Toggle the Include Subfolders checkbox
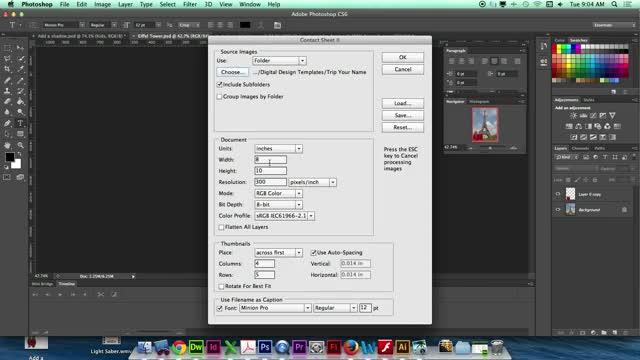This screenshot has height=360, width=640. 220,84
